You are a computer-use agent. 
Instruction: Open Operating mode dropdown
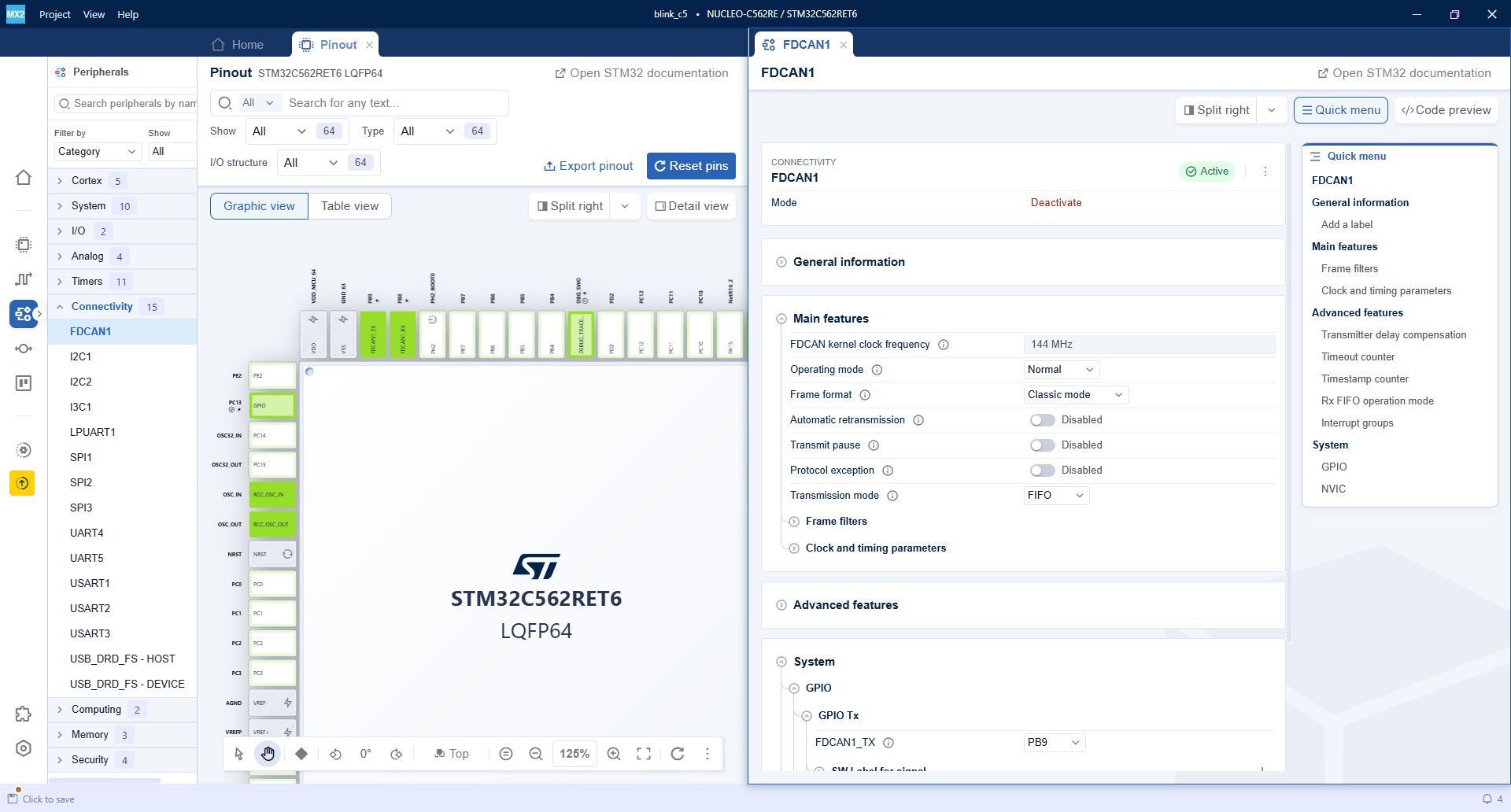coord(1061,370)
